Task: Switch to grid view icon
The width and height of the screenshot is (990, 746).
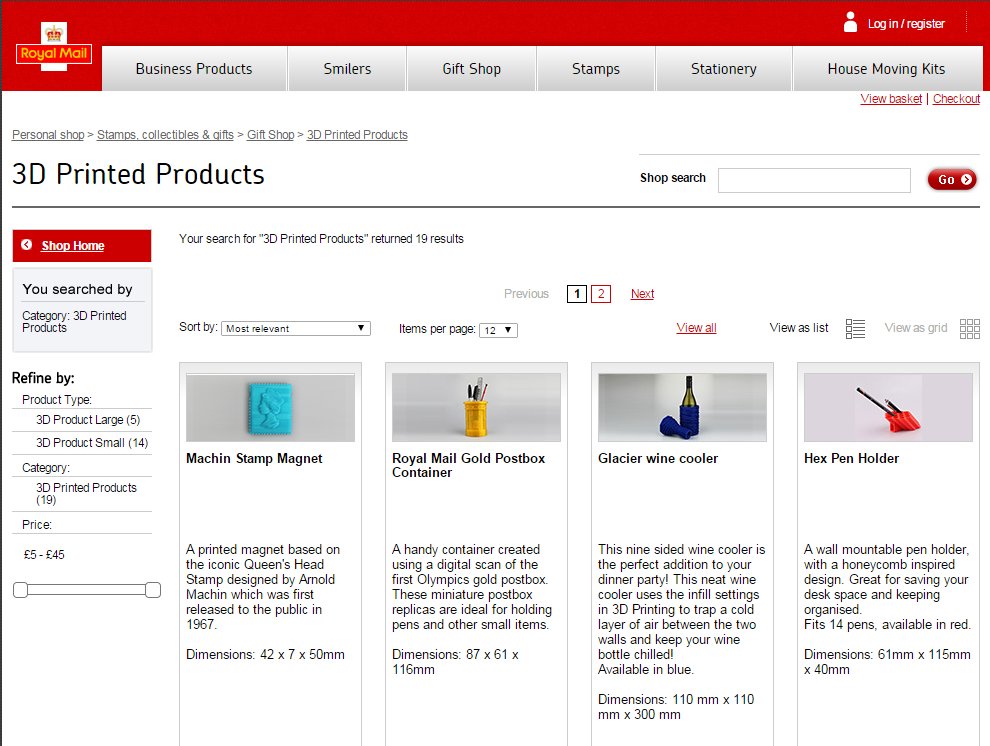Action: point(969,328)
